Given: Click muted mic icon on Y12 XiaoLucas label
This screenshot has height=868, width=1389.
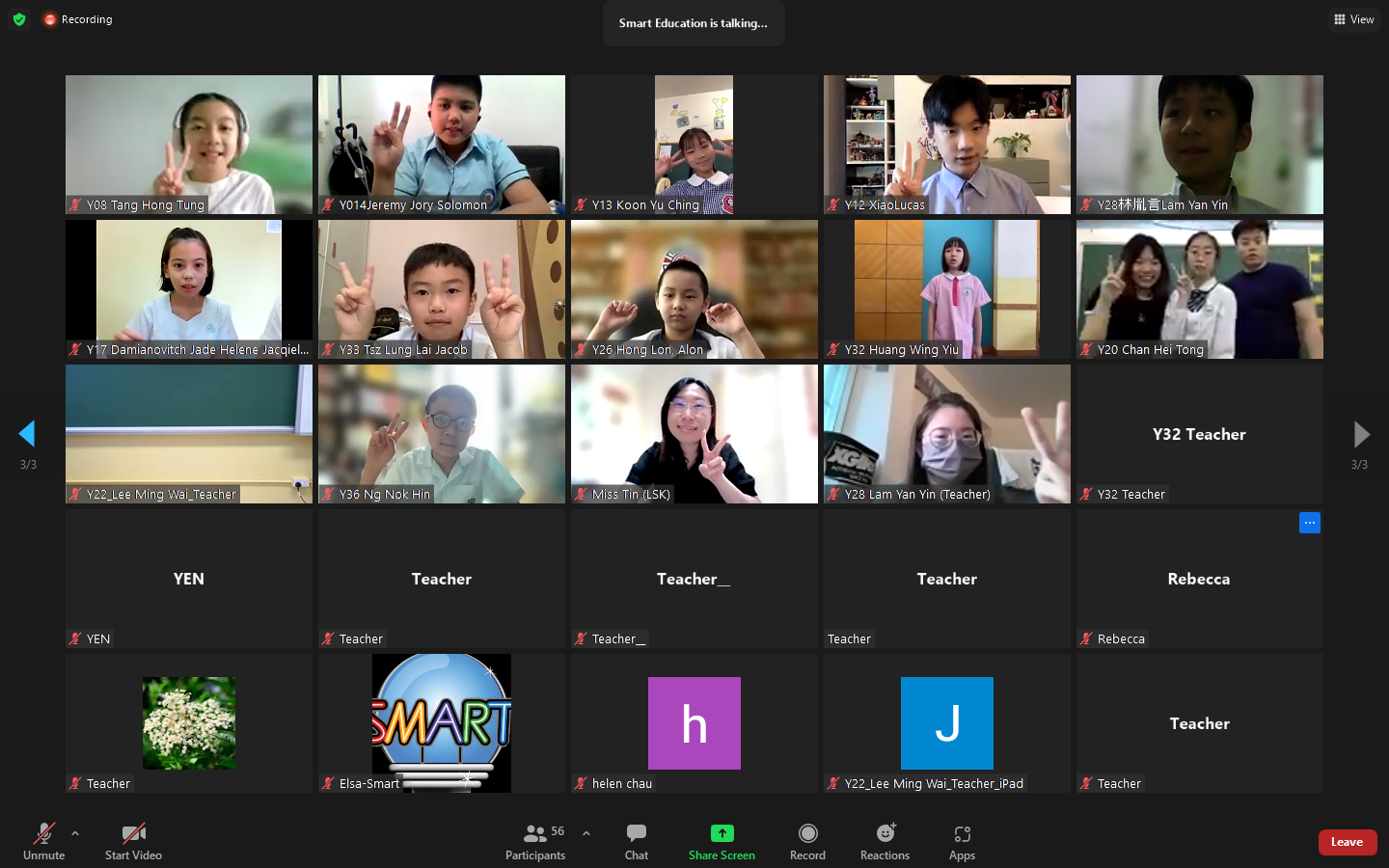Looking at the screenshot, I should click(x=833, y=204).
